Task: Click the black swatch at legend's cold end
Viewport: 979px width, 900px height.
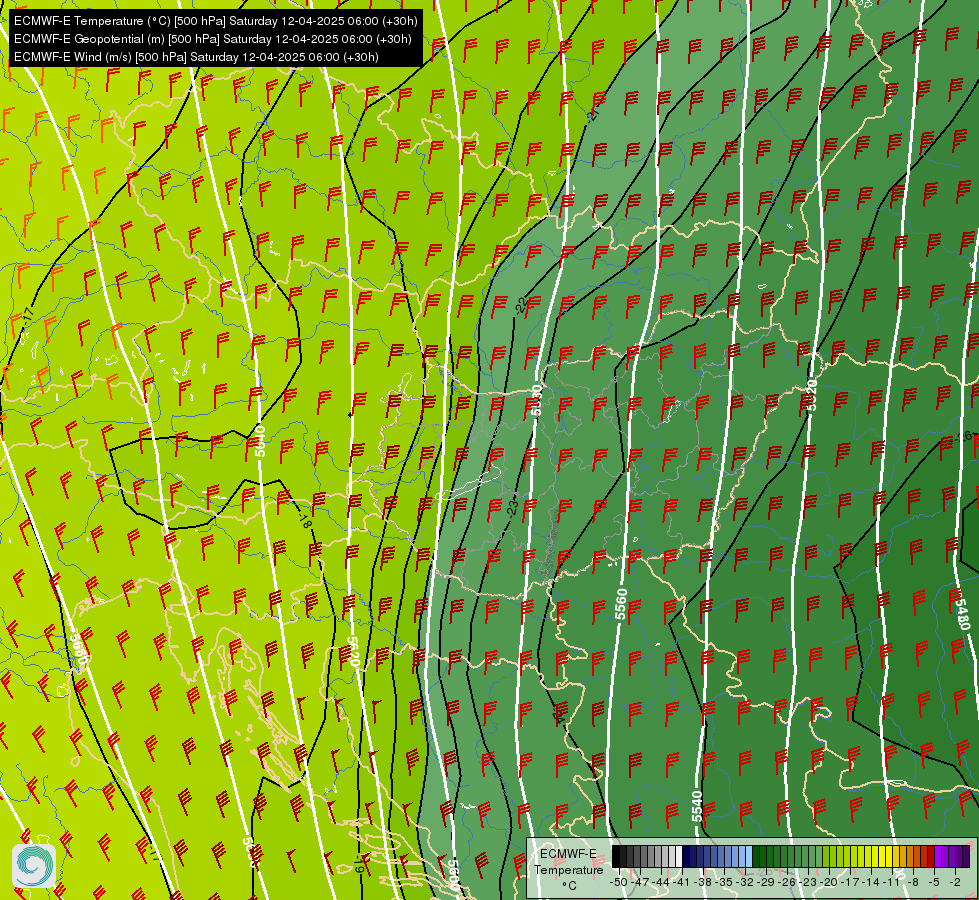Action: point(616,856)
